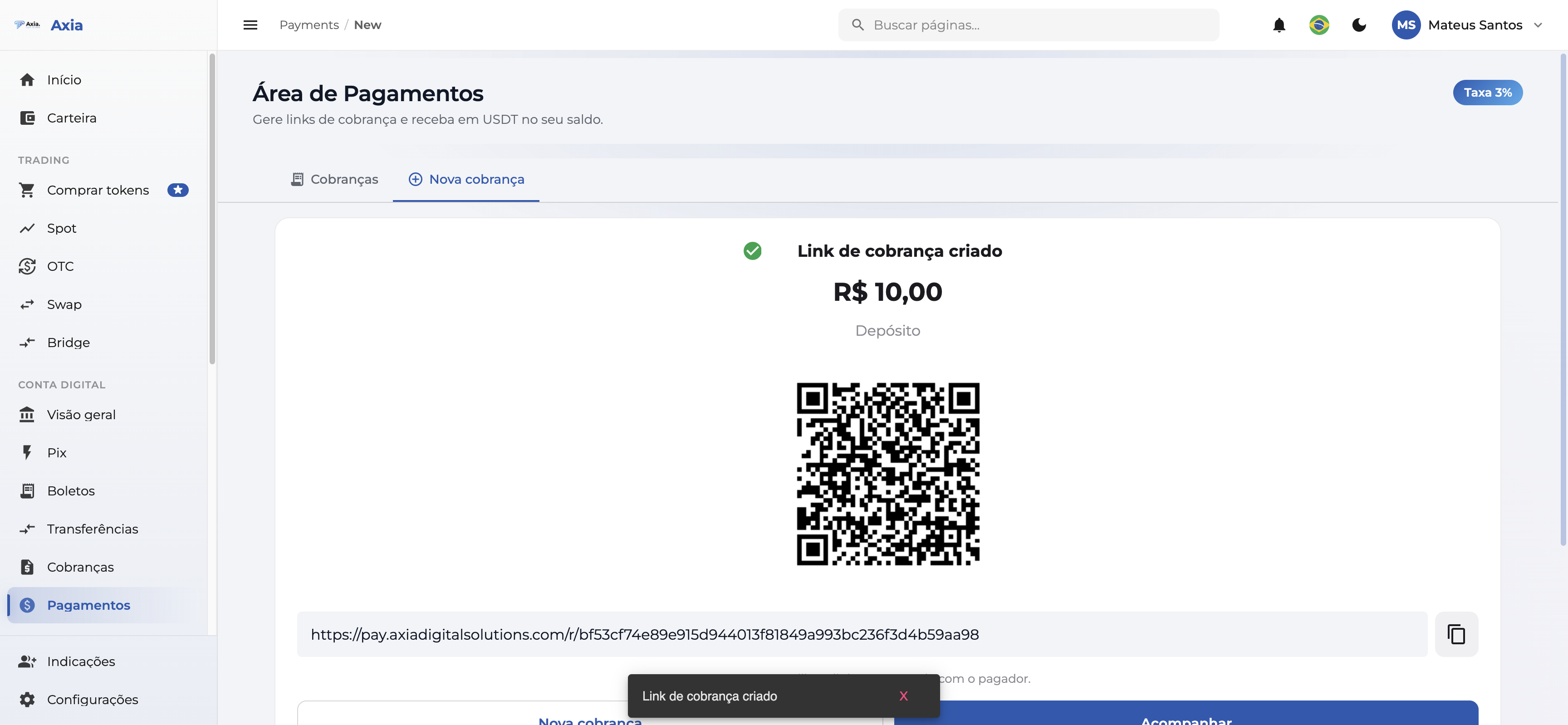The height and width of the screenshot is (725, 1568).
Task: Toggle the hamburger sidebar menu icon
Action: click(x=250, y=25)
